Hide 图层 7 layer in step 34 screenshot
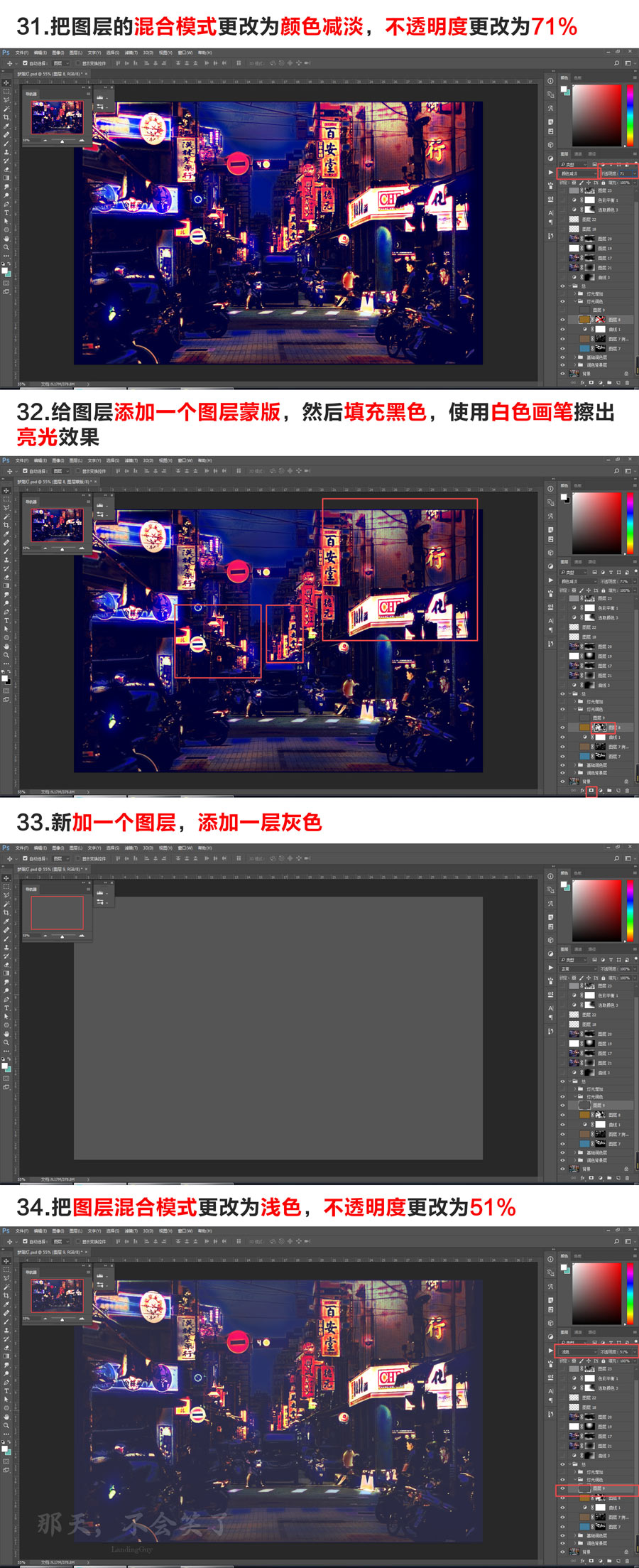The width and height of the screenshot is (639, 1568). coord(562,1527)
